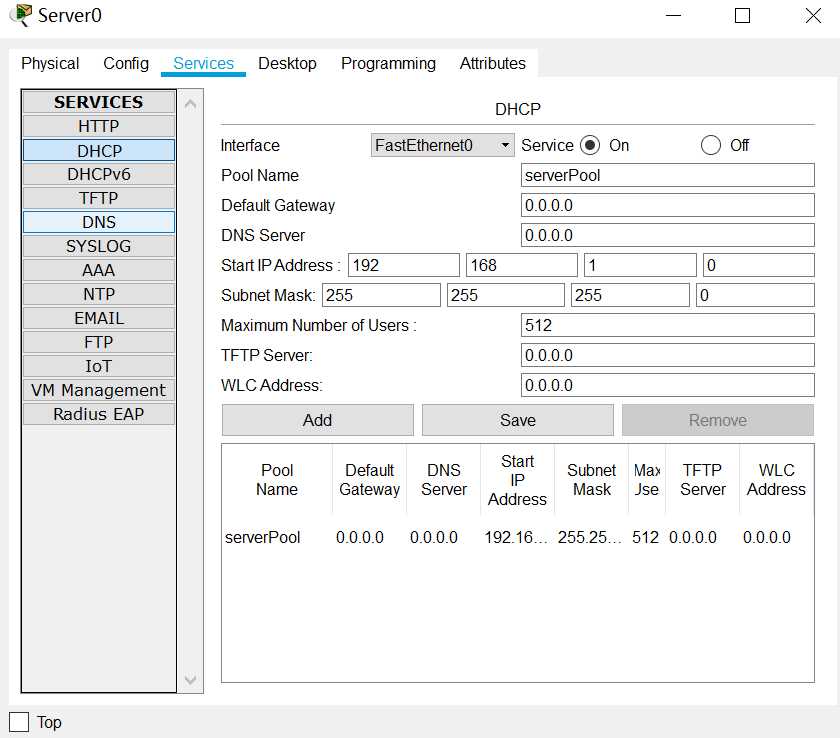Click the services list scroll up arrow
Screen dimensions: 840x738
tap(190, 104)
